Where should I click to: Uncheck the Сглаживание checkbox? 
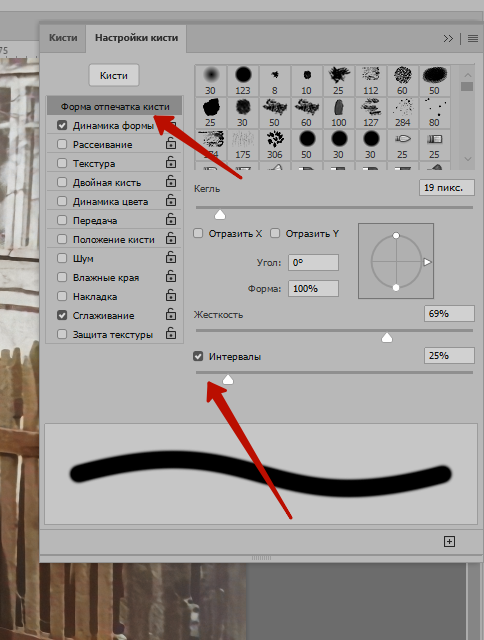click(x=62, y=315)
